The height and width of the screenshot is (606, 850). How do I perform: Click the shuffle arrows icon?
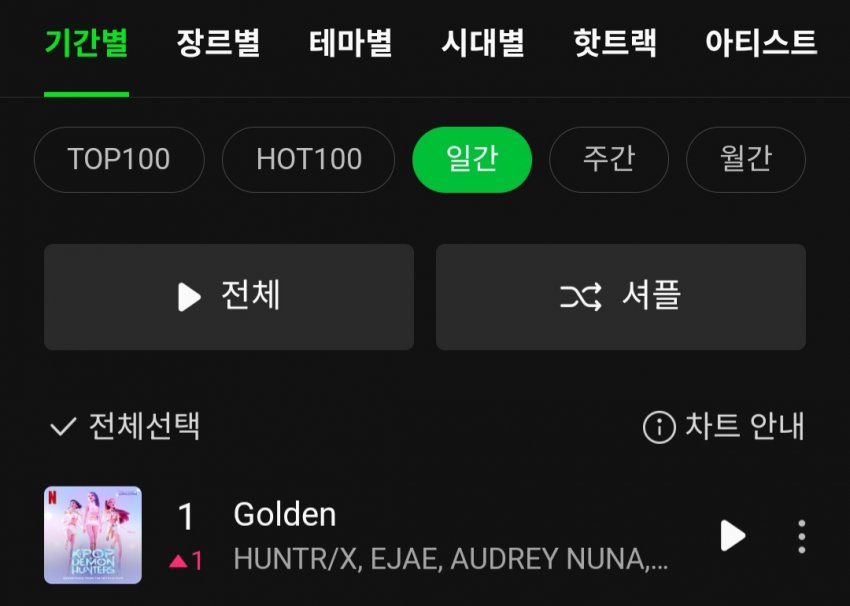coord(581,296)
